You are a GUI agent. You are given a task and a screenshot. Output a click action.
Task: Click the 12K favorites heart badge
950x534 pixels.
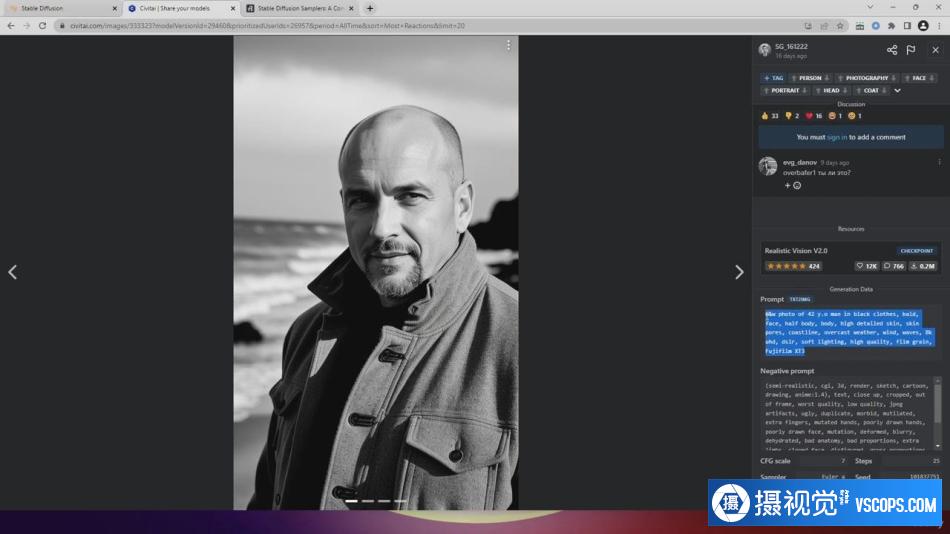867,266
